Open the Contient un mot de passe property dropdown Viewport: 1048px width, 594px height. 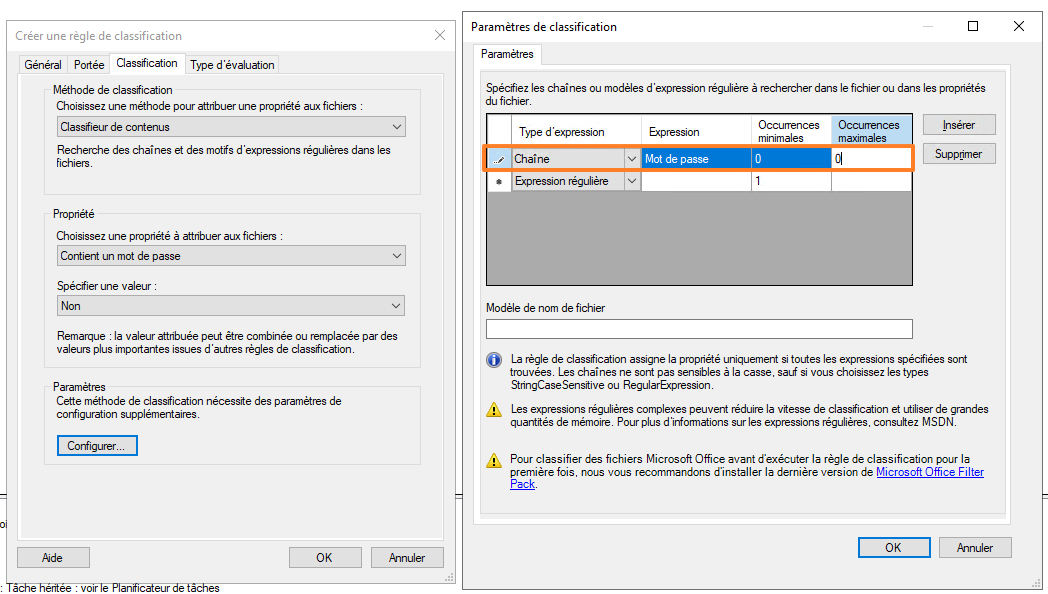point(397,255)
